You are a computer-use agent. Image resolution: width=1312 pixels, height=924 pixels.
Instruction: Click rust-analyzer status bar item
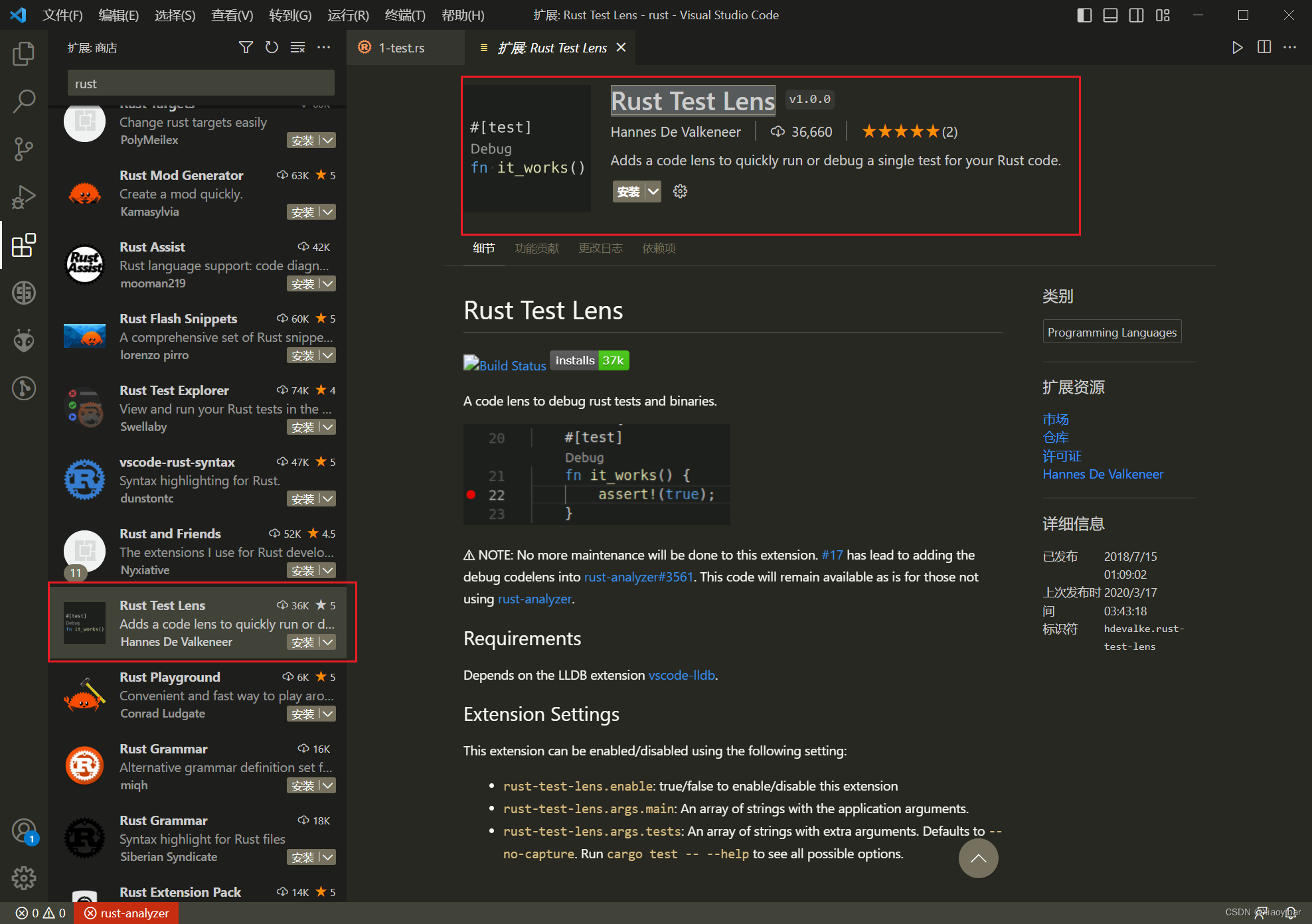(126, 913)
